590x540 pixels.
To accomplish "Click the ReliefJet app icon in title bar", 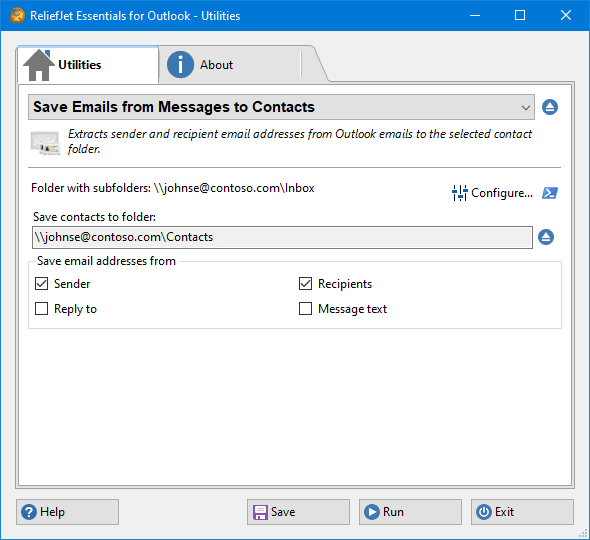I will (x=17, y=16).
